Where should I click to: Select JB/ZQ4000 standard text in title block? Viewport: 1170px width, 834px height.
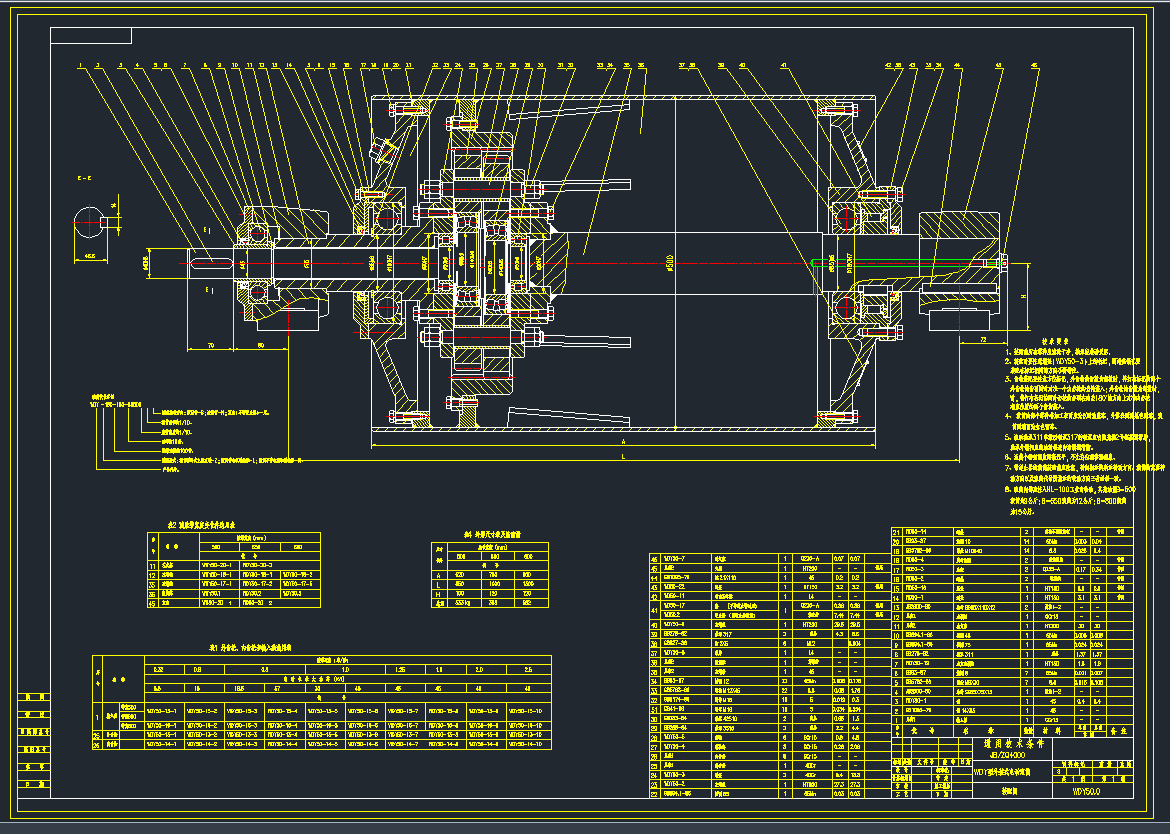(x=1011, y=757)
